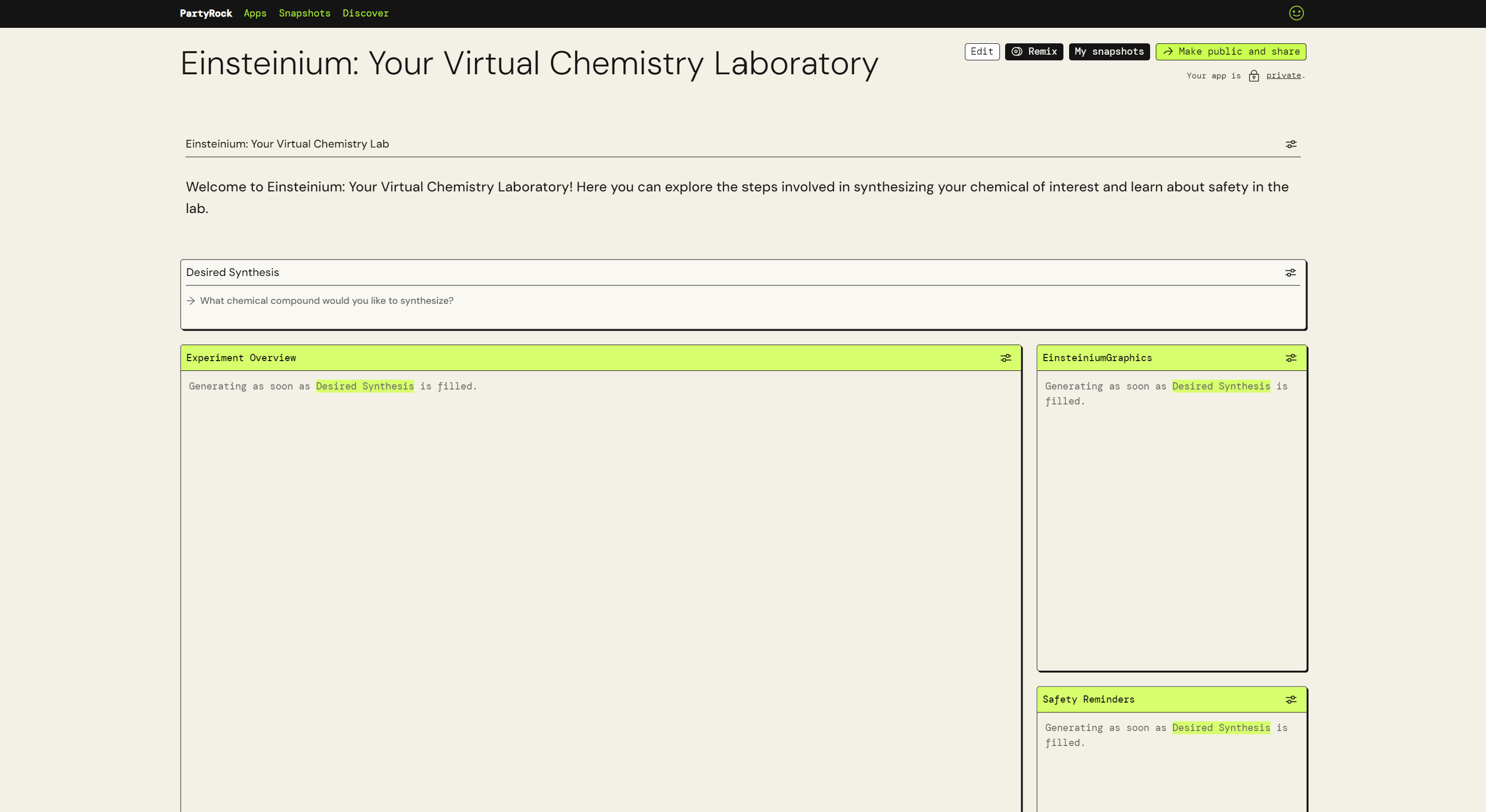Screen dimensions: 1486x812
Task: Open the Safety Reminders widget settings icon
Action: [1290, 700]
